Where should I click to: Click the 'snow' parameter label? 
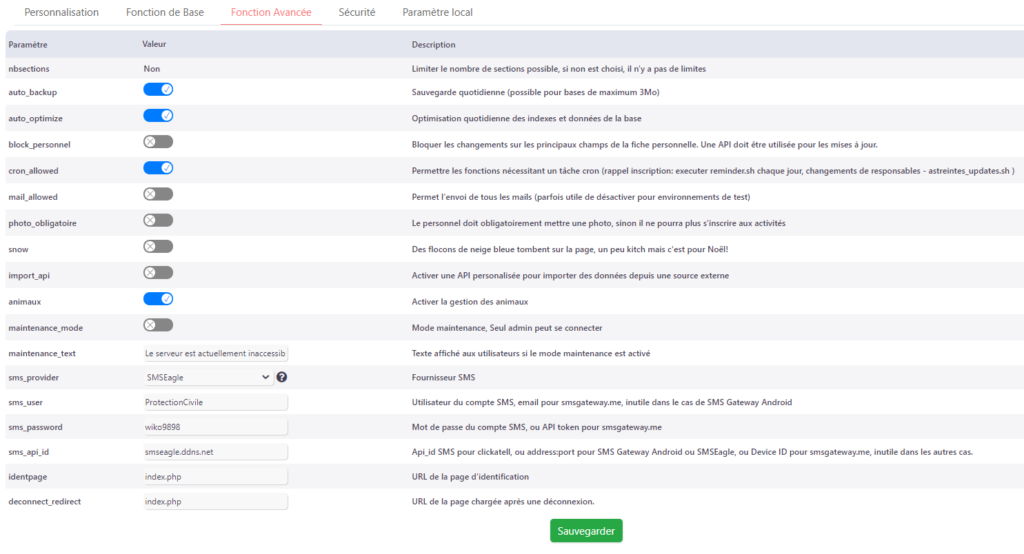[x=18, y=249]
